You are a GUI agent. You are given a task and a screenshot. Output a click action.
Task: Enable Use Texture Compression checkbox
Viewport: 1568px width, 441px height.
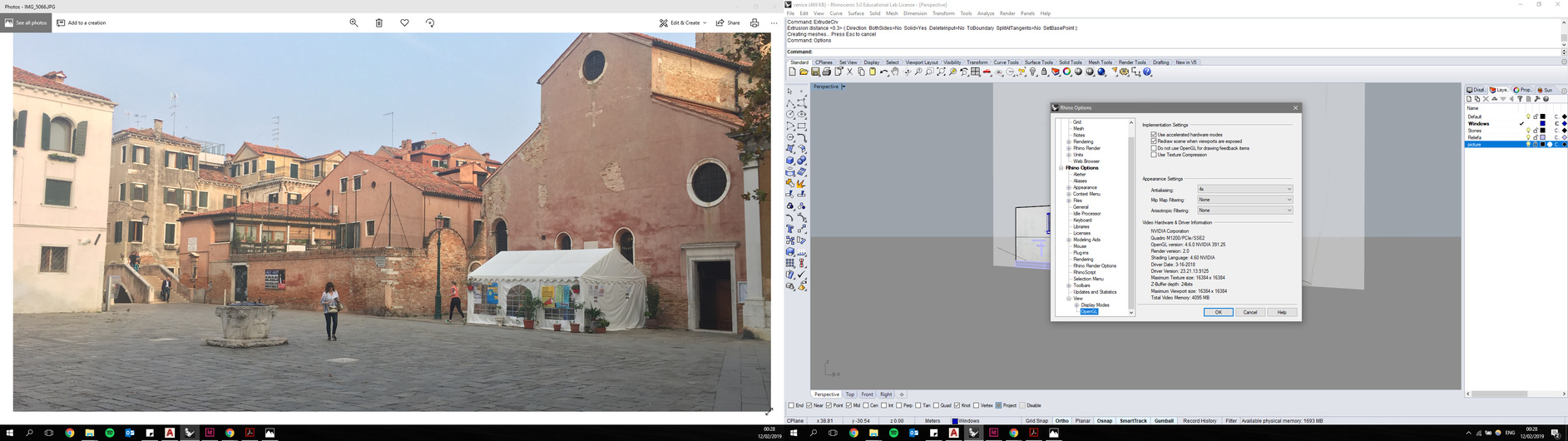1154,155
